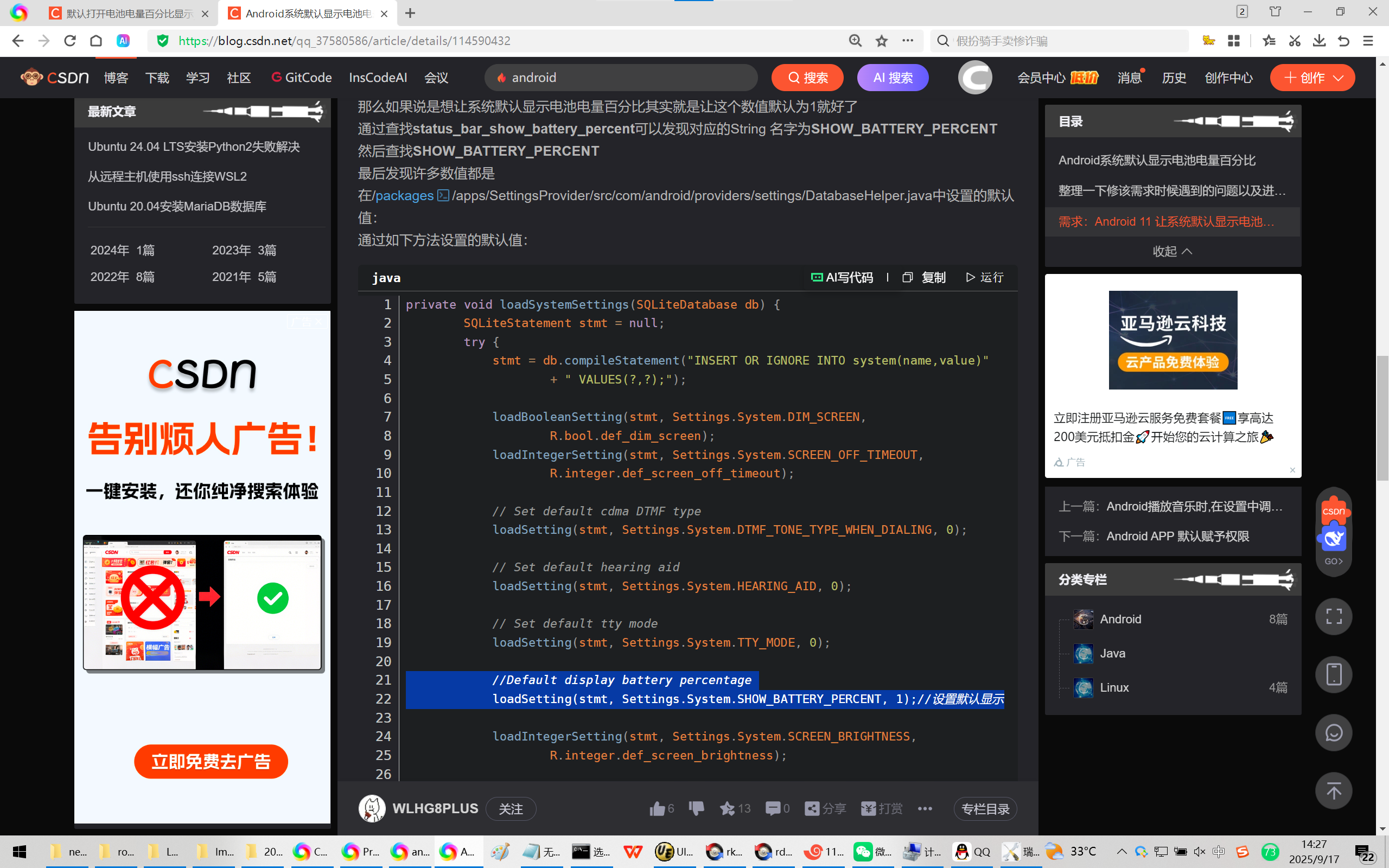This screenshot has width=1389, height=868.
Task: Open the 博客 nav item
Action: pyautogui.click(x=116, y=78)
